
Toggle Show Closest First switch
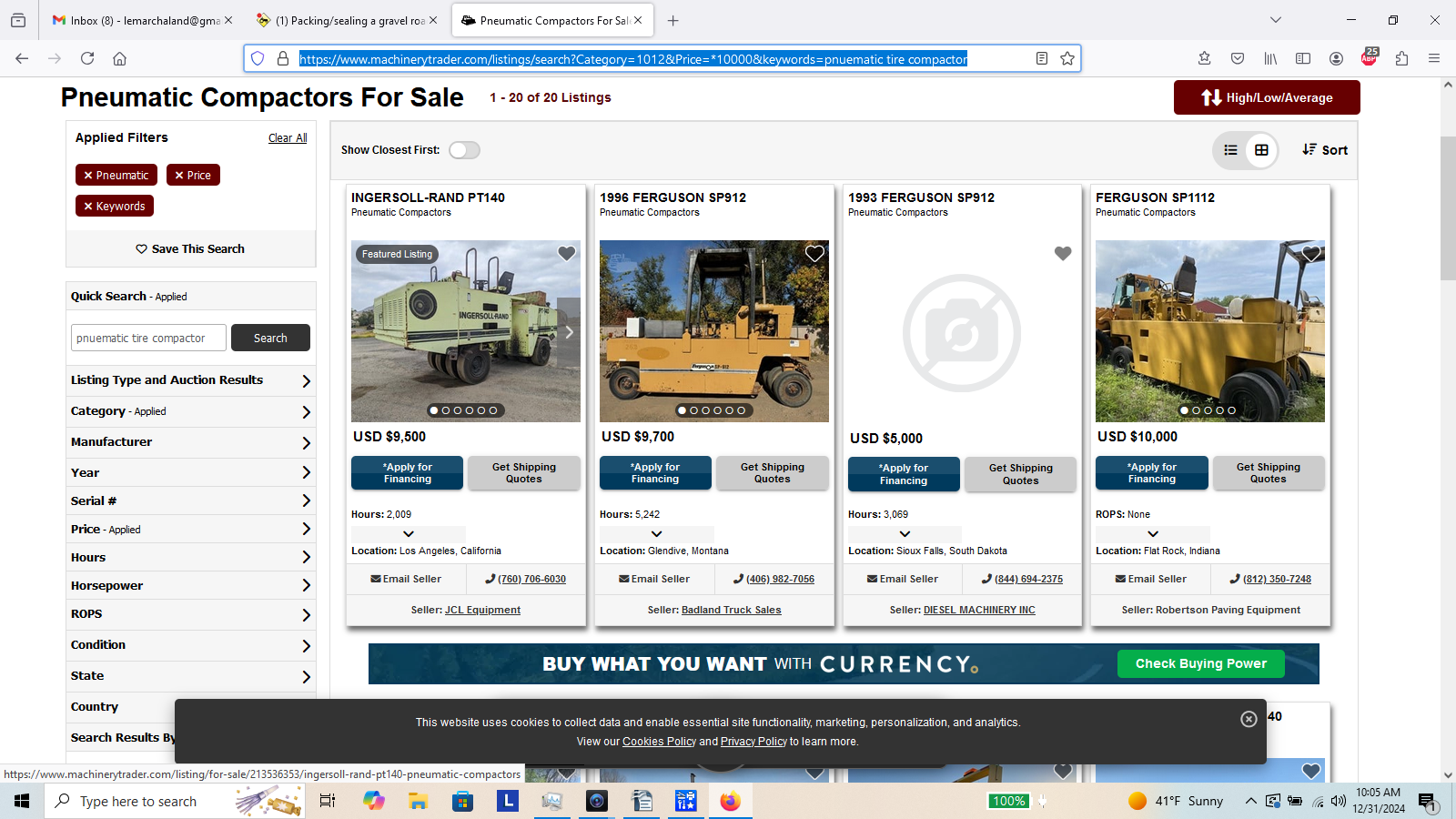pos(464,150)
